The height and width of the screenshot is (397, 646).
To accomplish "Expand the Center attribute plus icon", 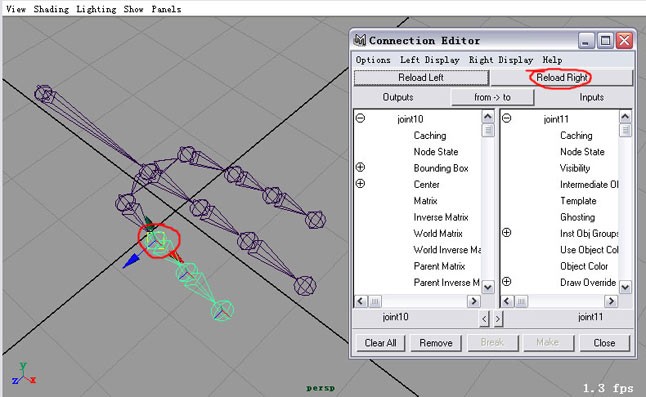I will pos(360,183).
